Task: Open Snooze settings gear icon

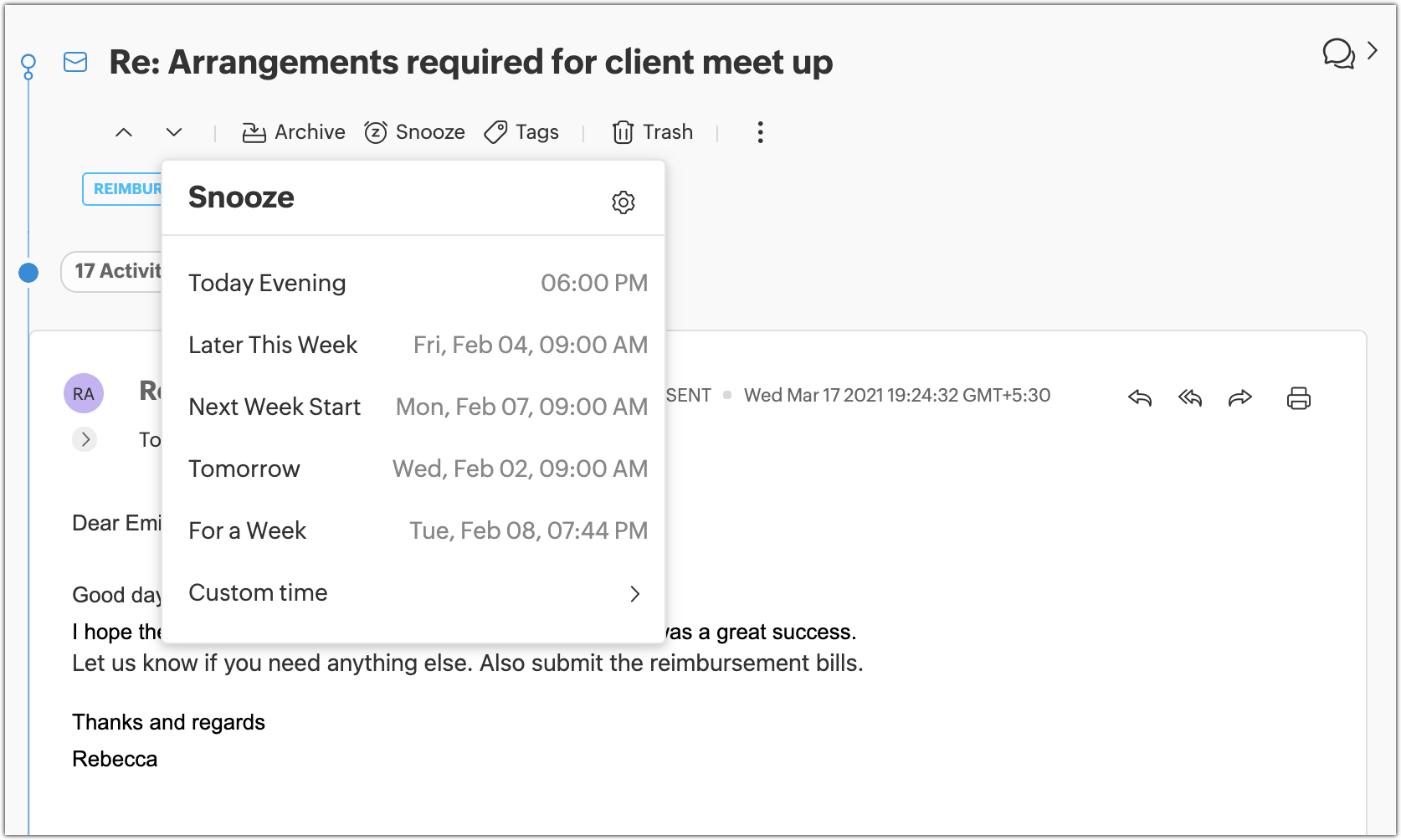Action: click(x=624, y=202)
